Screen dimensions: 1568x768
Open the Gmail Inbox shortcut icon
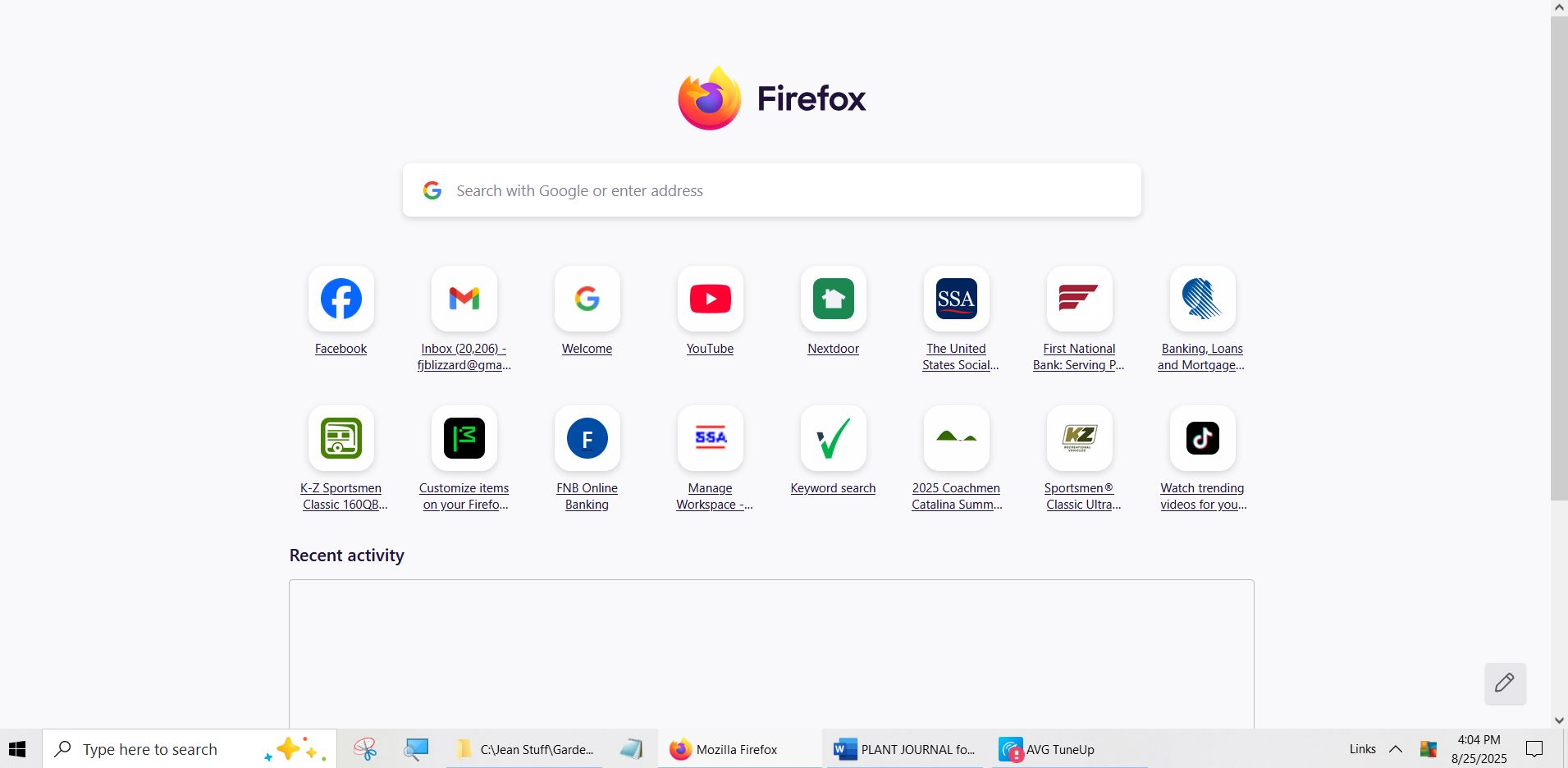click(464, 299)
